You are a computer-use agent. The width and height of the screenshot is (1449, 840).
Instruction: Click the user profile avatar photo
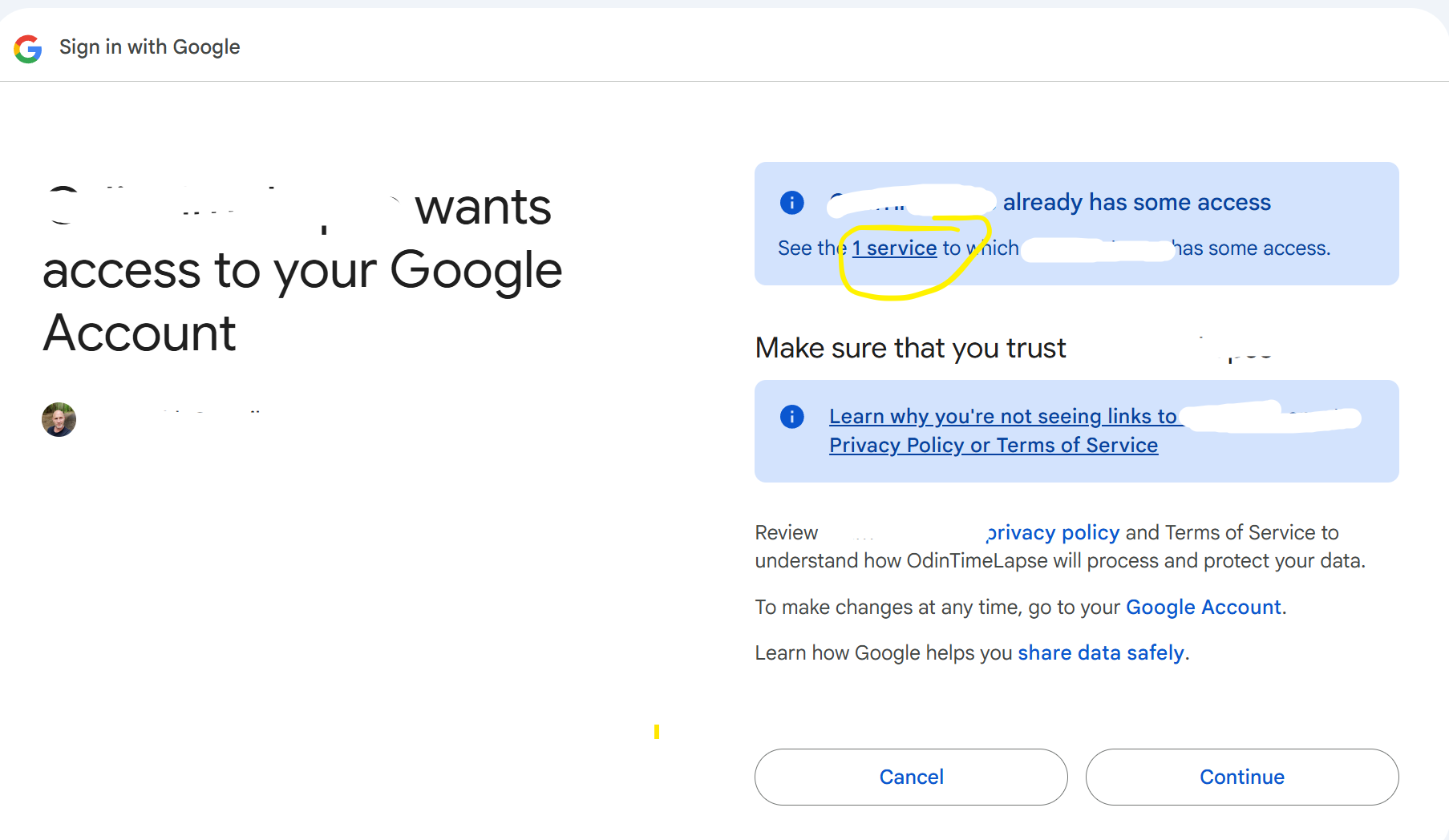(59, 419)
